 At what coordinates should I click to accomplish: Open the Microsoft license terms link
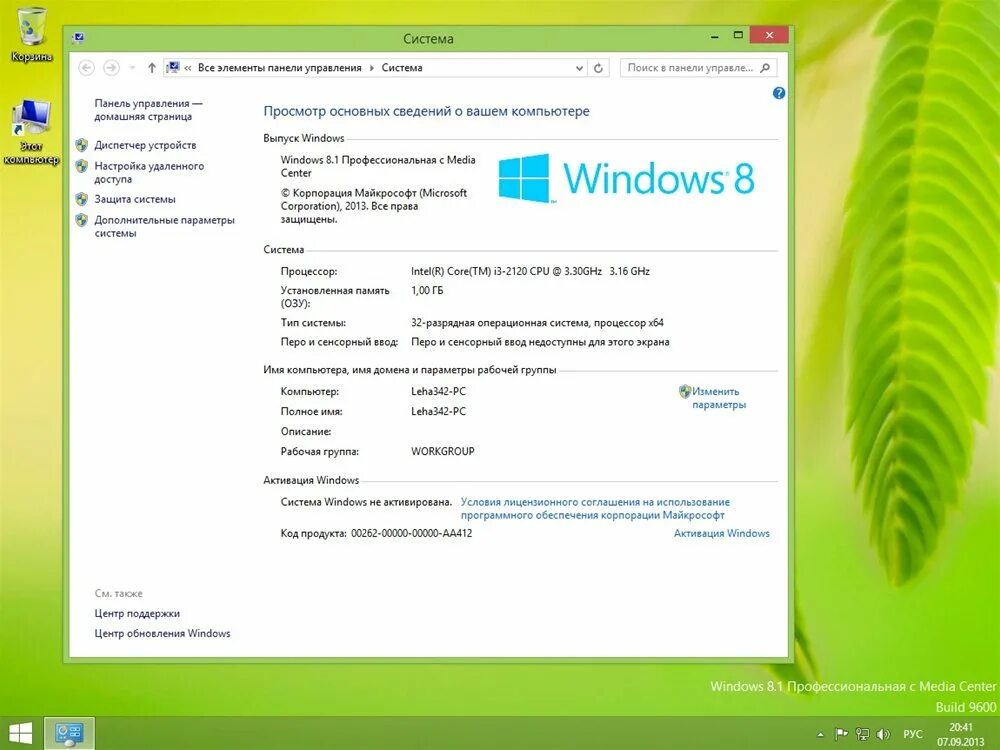point(594,508)
